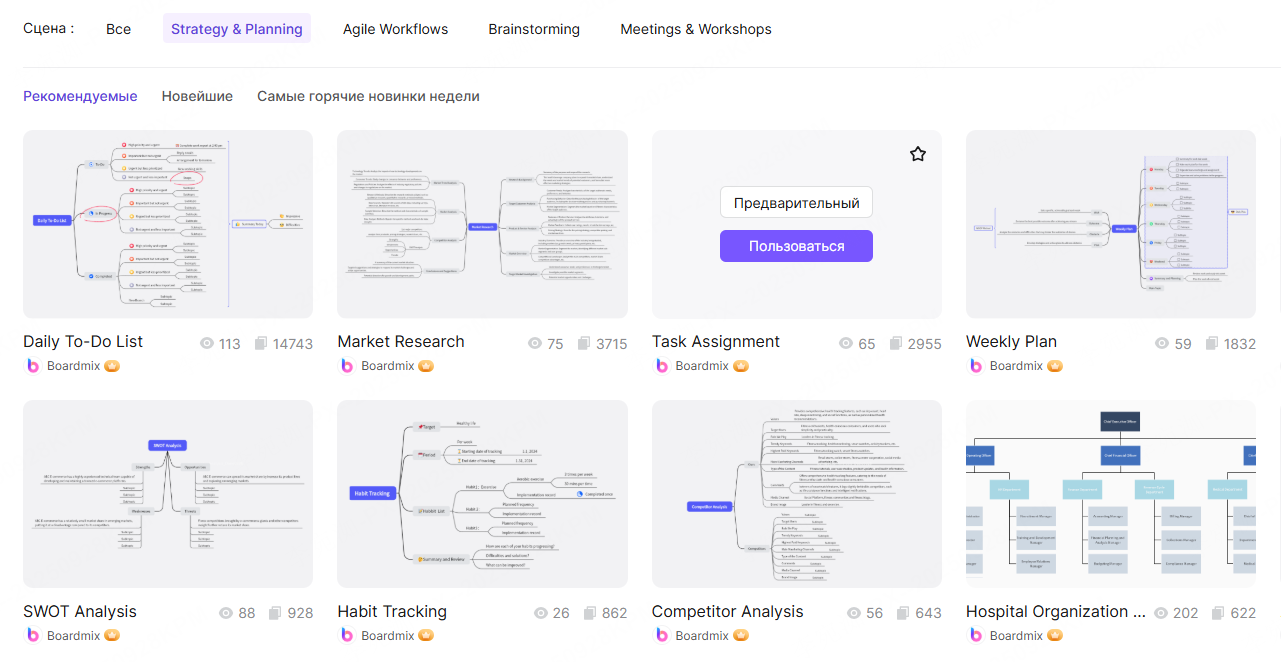Favorite the Task Assignment template with star
The width and height of the screenshot is (1281, 662).
(x=918, y=154)
